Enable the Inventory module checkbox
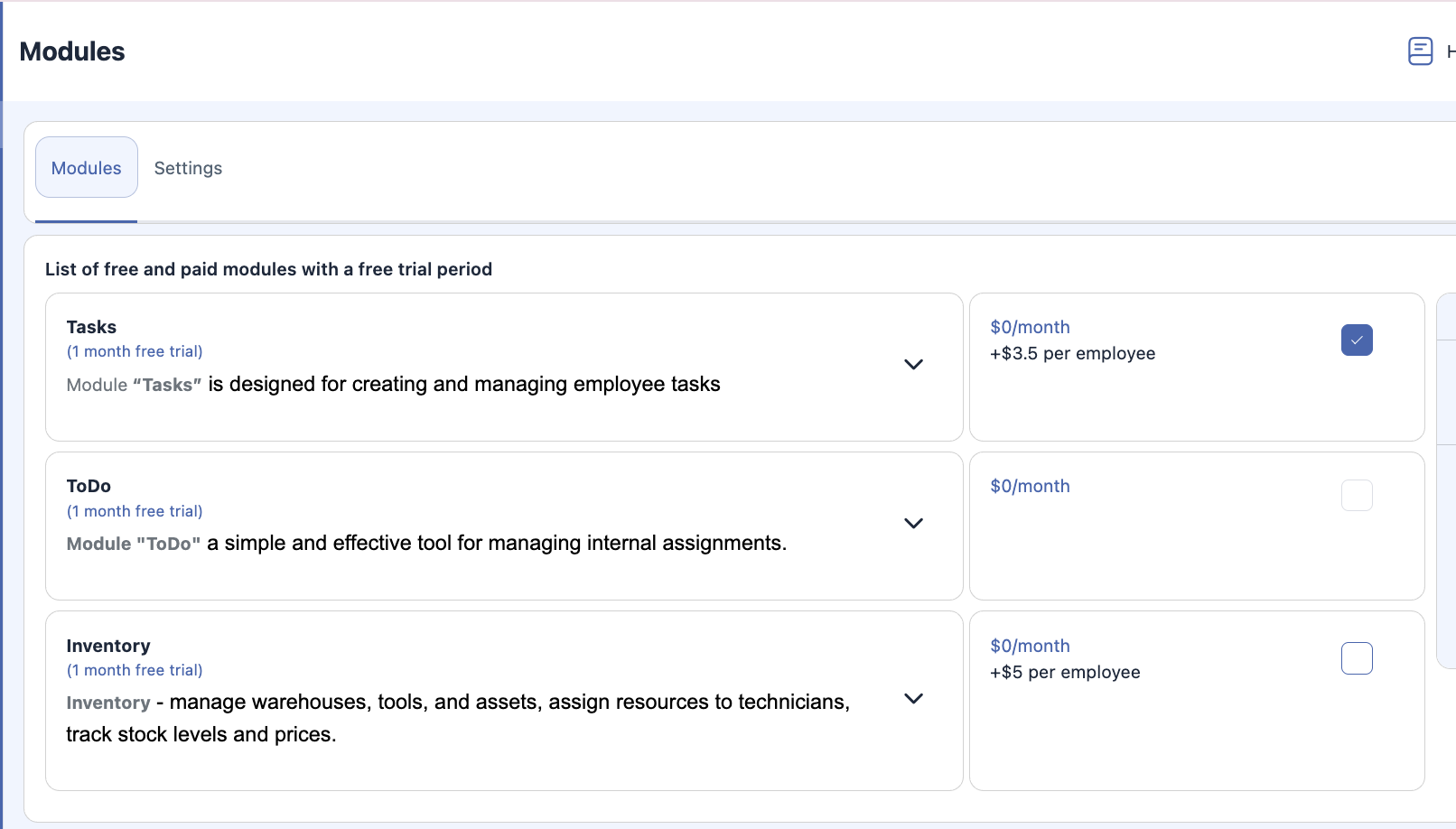 1357,658
